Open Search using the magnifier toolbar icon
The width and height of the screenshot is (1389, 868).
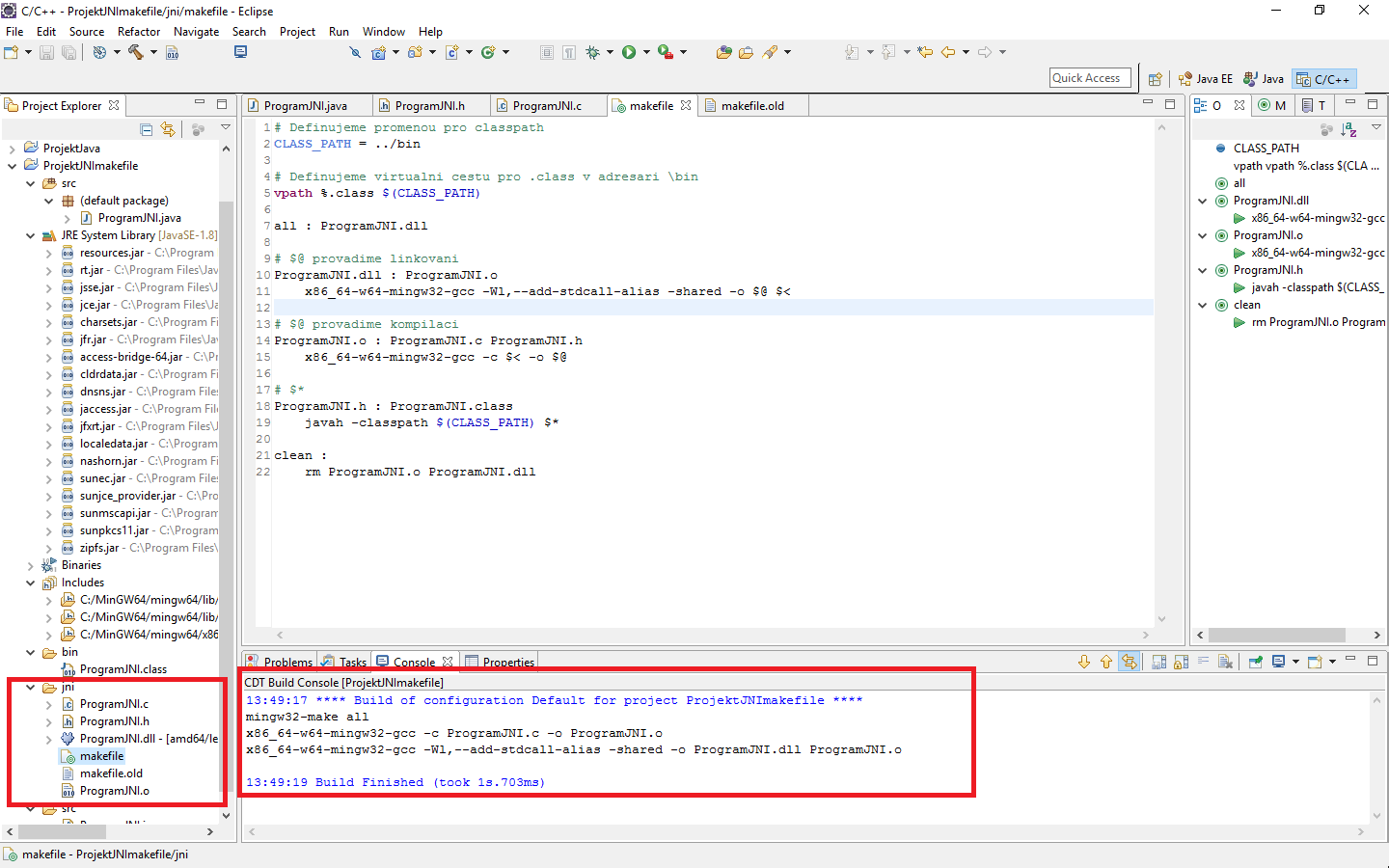coord(354,52)
